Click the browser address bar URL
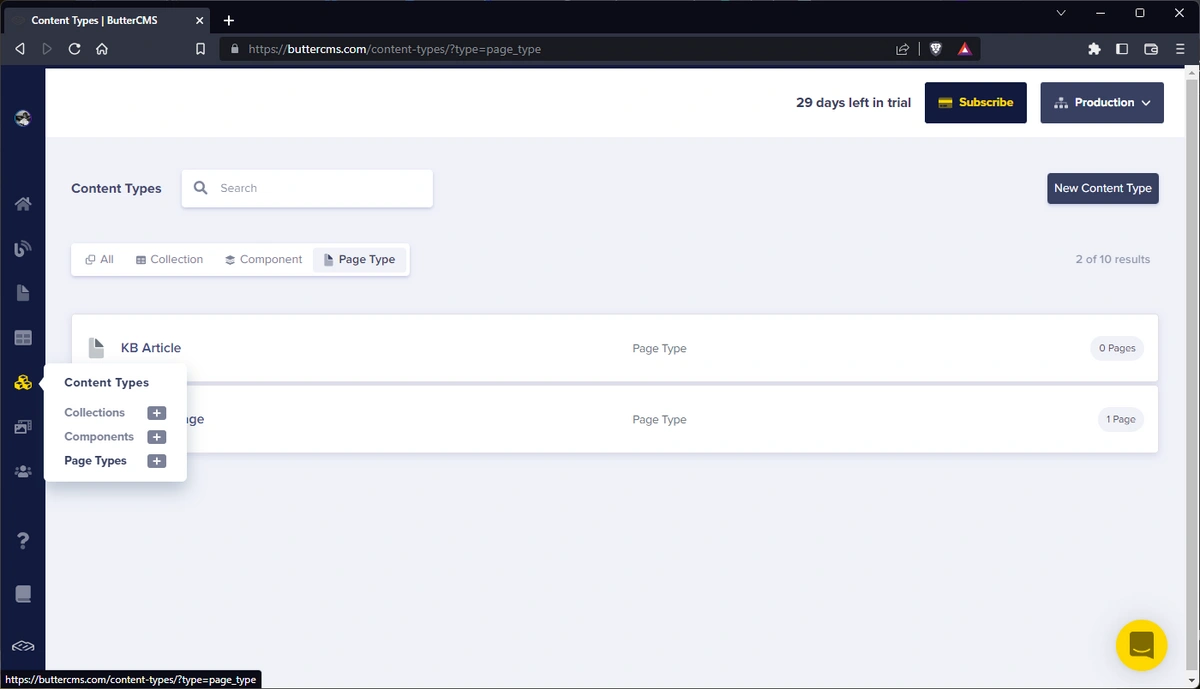The image size is (1200, 689). (395, 48)
